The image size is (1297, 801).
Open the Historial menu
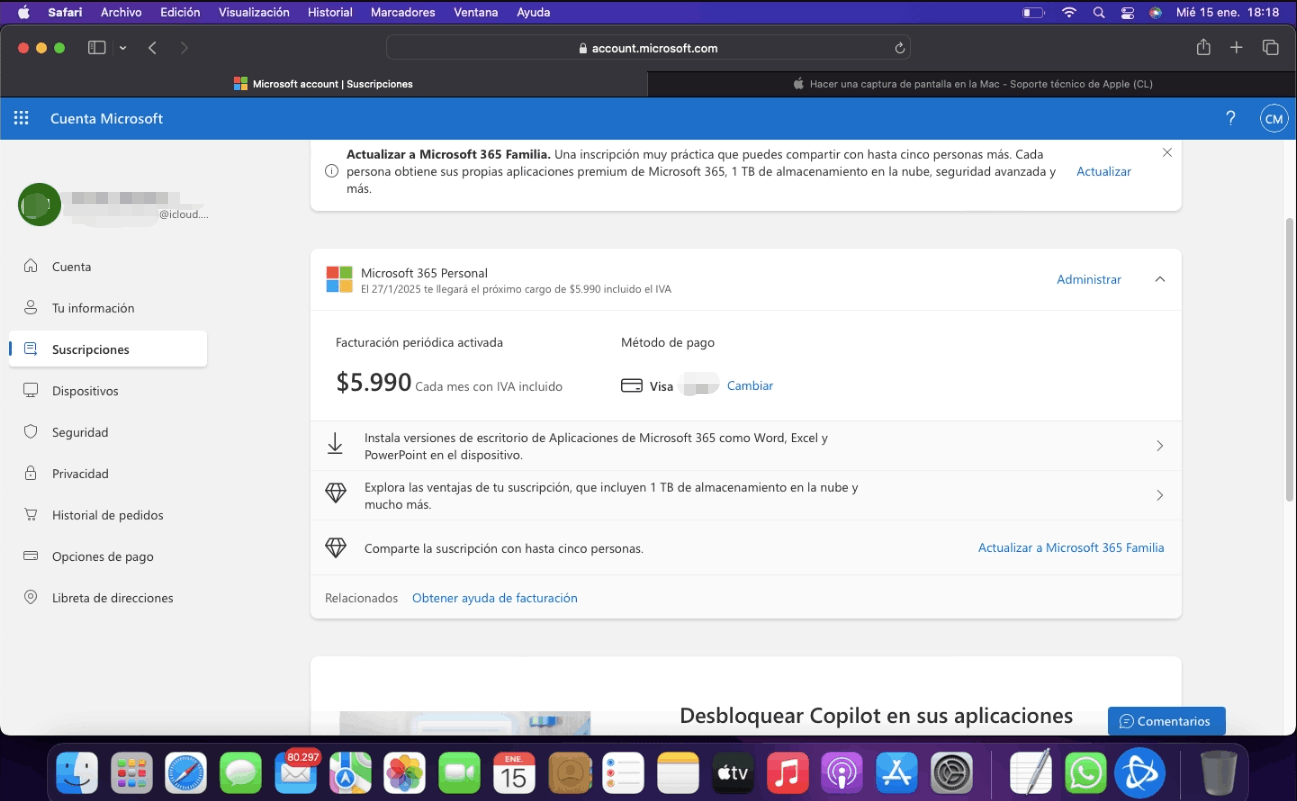tap(330, 12)
